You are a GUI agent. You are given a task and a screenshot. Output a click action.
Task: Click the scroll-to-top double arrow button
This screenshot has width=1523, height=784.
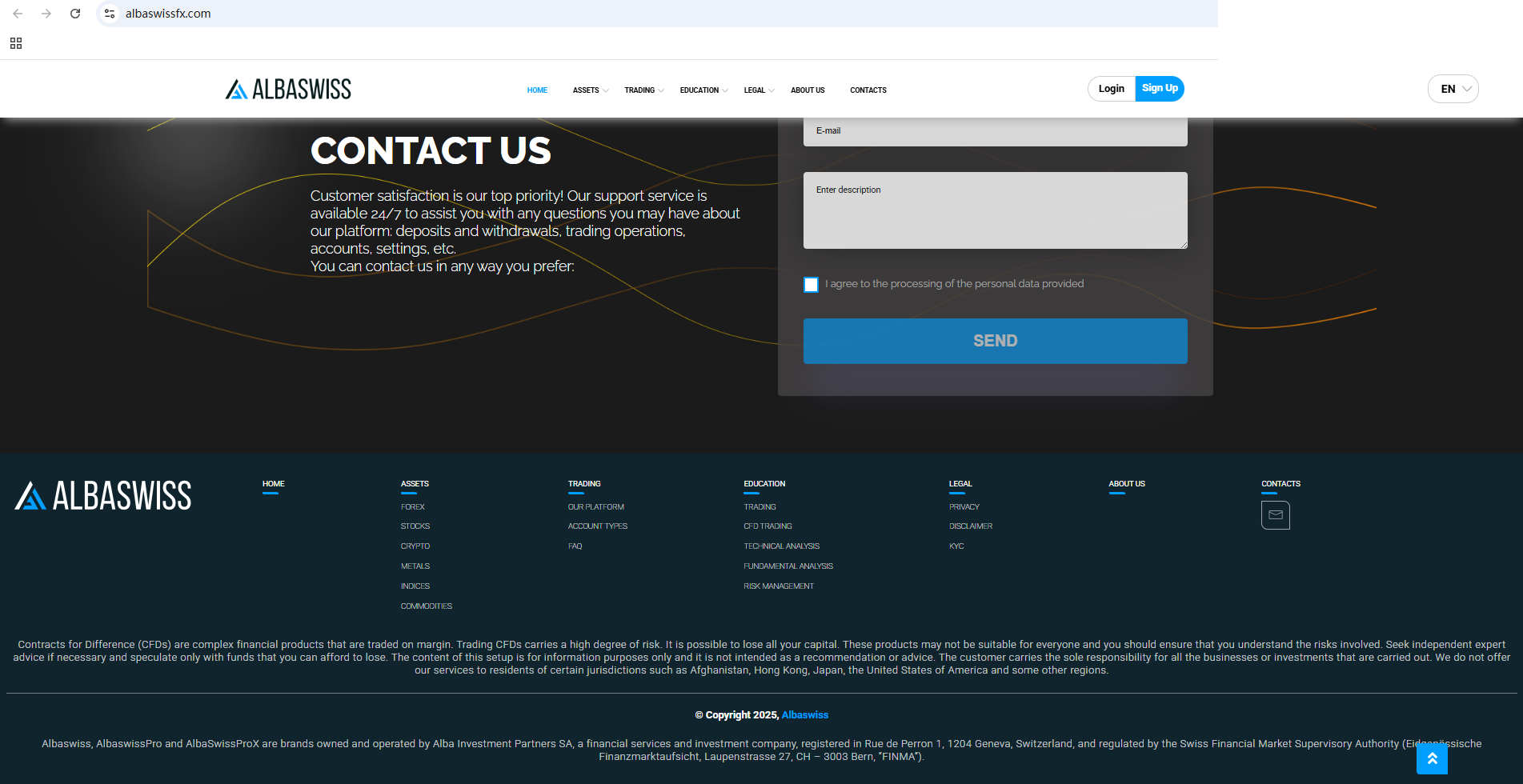(1432, 758)
